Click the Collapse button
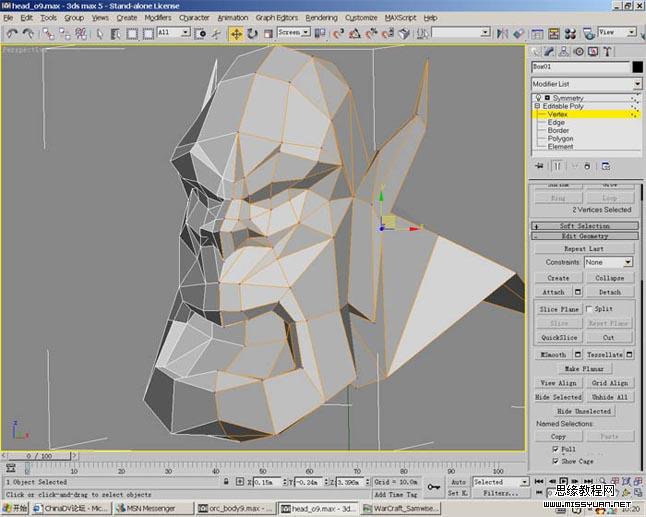 (609, 278)
